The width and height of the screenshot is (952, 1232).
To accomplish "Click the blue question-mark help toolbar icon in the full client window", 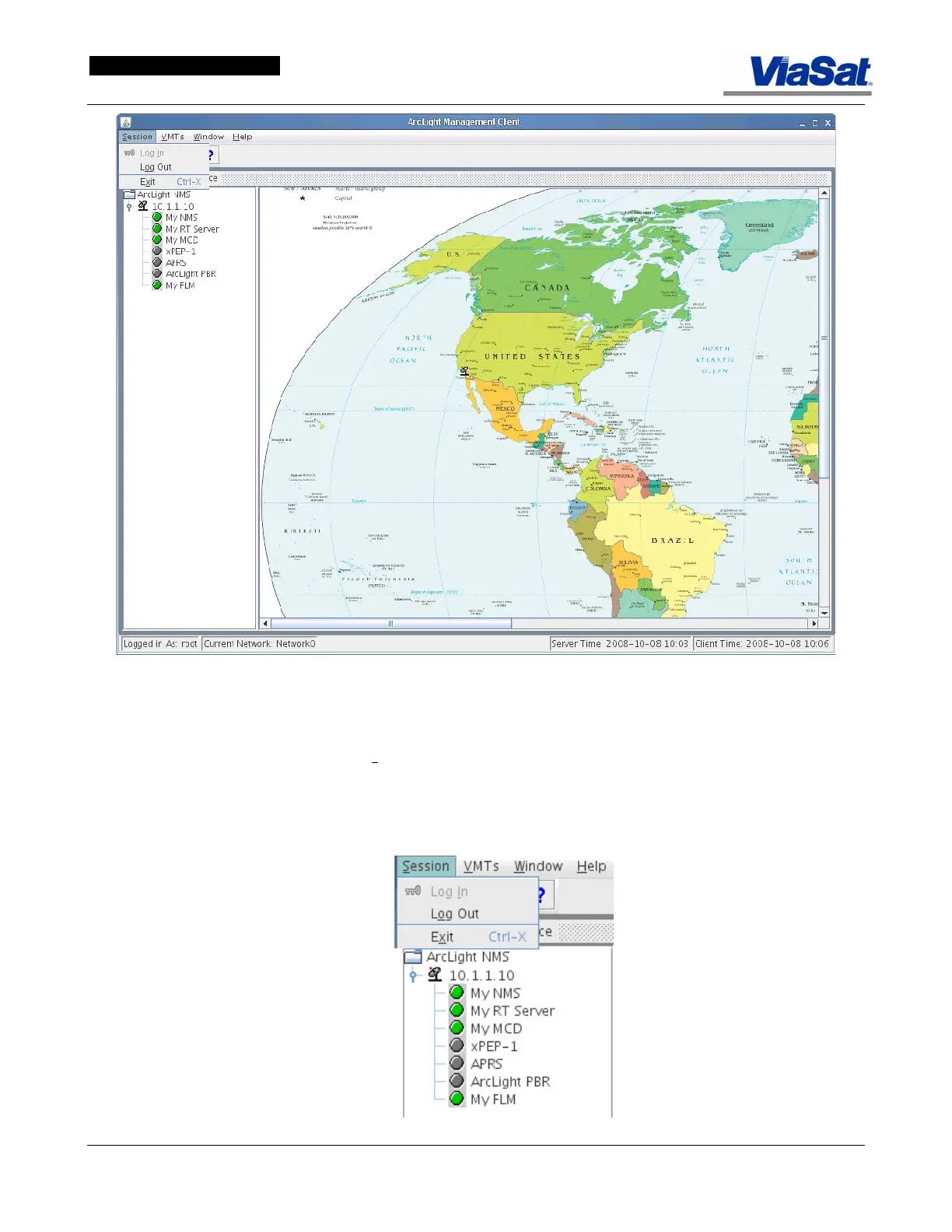I will pyautogui.click(x=210, y=155).
